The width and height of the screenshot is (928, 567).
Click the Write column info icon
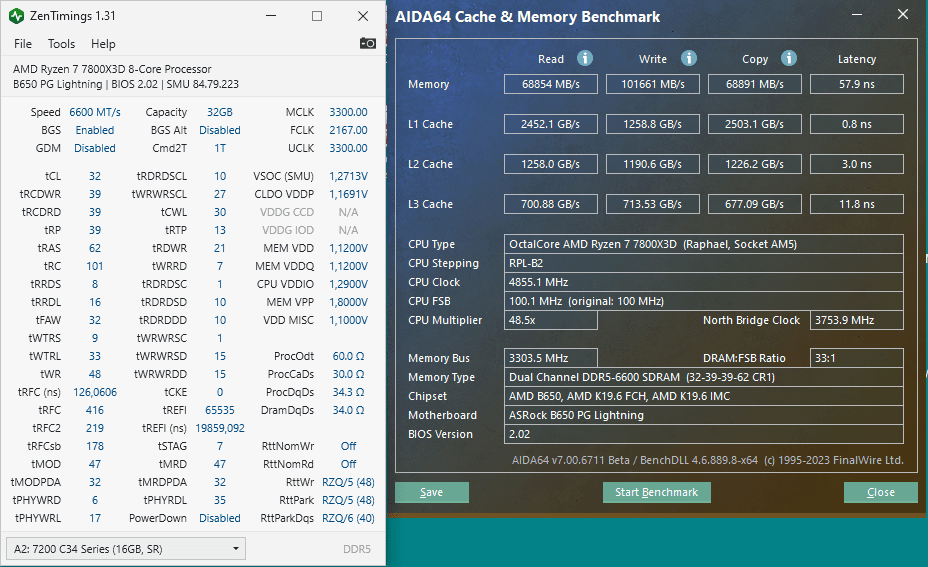tap(688, 58)
